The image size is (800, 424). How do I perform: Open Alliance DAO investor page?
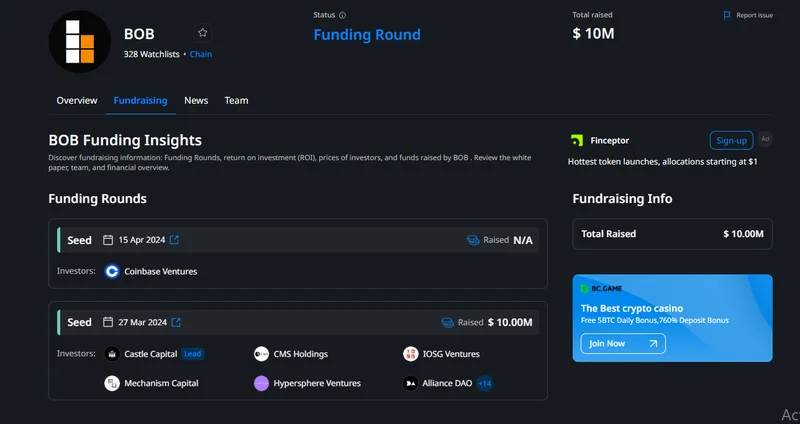click(x=447, y=383)
